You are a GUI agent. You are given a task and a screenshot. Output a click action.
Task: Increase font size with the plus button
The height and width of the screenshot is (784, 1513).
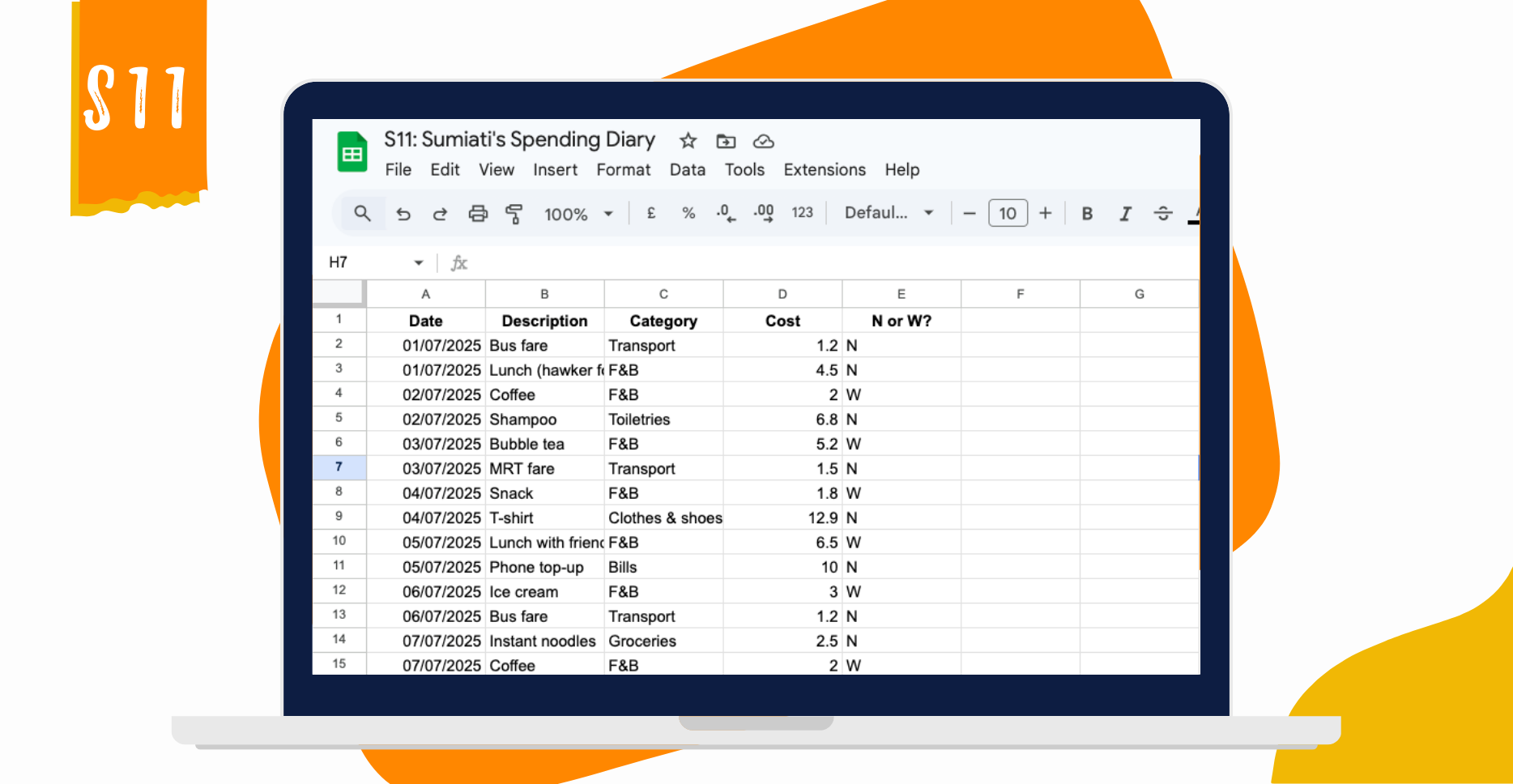tap(1045, 213)
